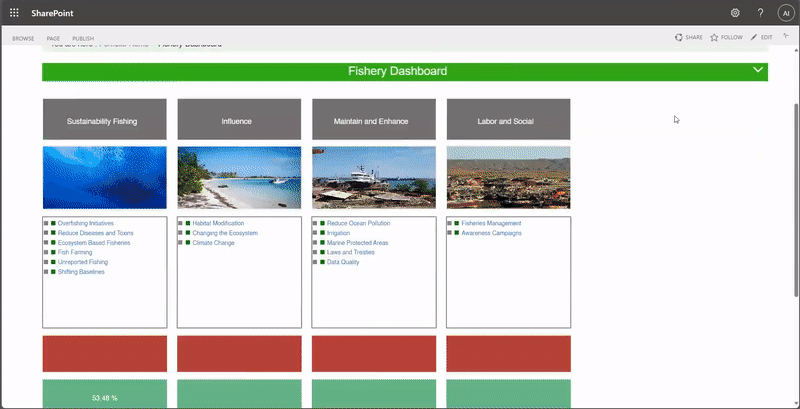
Task: Open the AI user account avatar
Action: pyautogui.click(x=786, y=13)
